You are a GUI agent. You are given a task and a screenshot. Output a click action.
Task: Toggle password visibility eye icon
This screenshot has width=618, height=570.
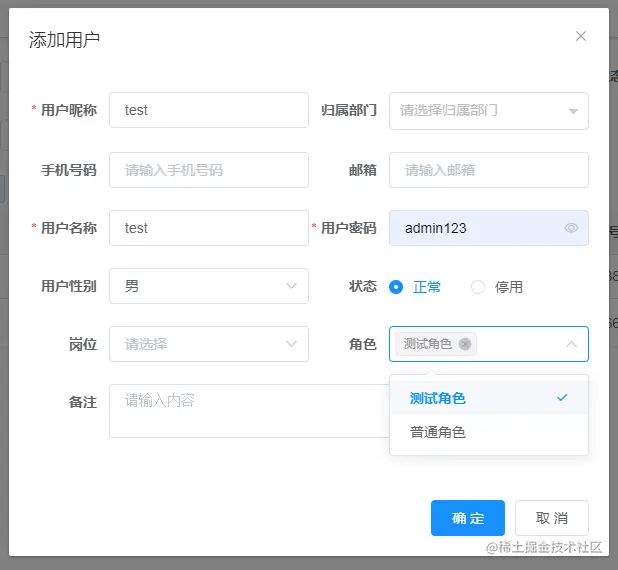571,228
